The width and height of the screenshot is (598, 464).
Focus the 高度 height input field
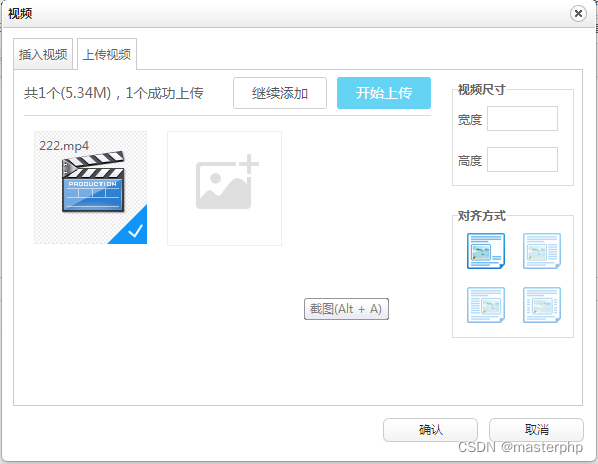[522, 159]
